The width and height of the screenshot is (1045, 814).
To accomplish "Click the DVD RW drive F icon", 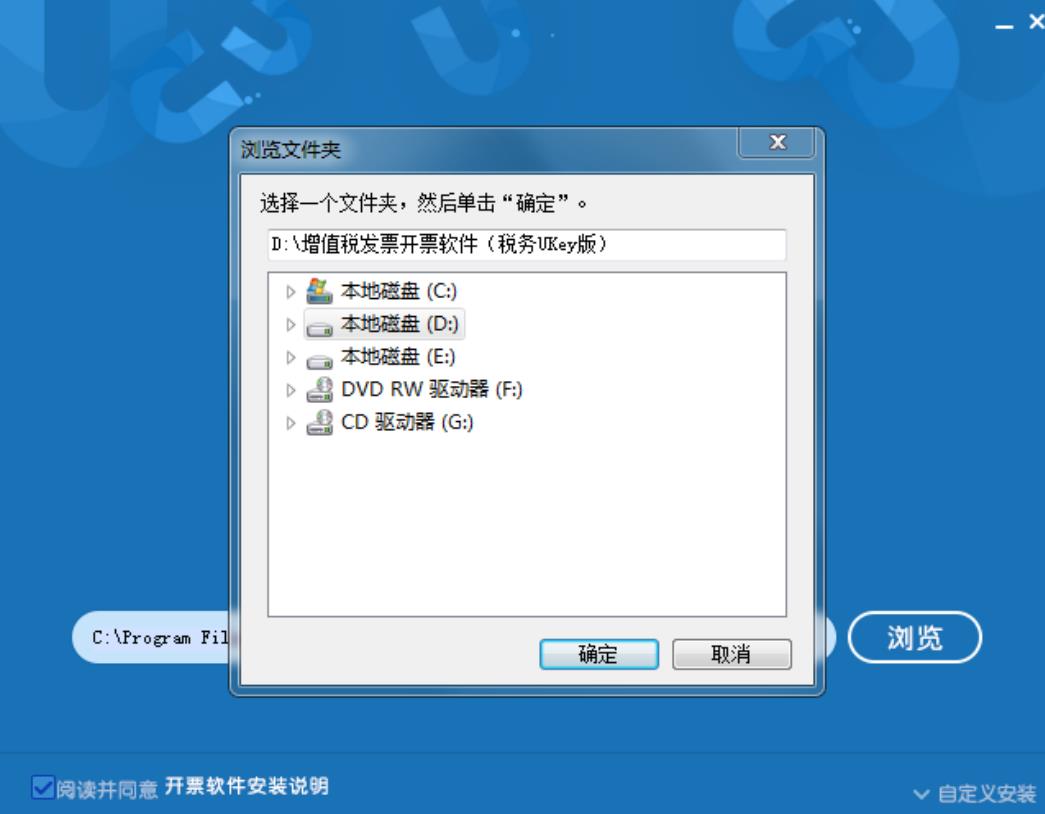I will (x=319, y=389).
